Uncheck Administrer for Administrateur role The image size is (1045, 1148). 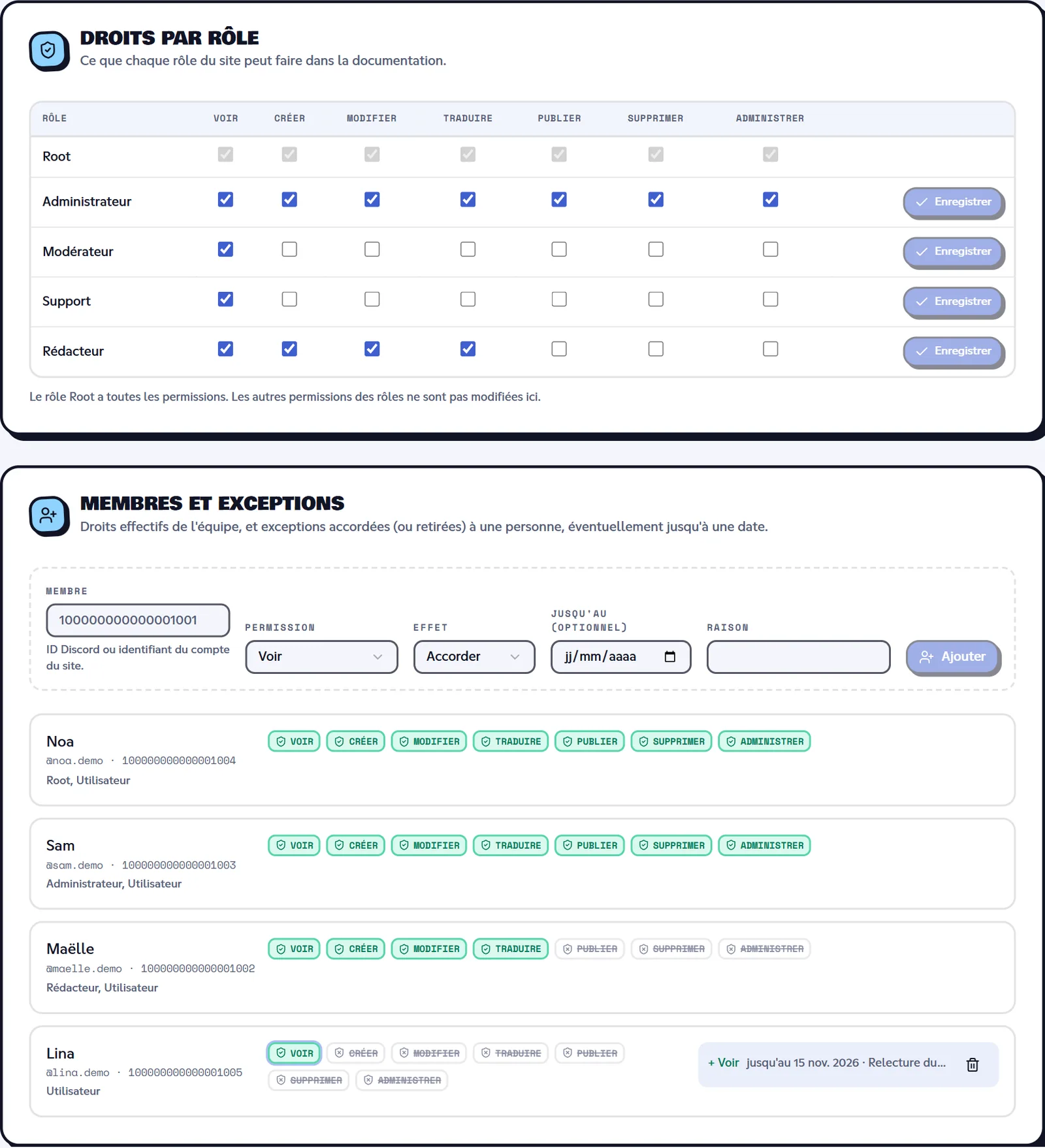[771, 199]
